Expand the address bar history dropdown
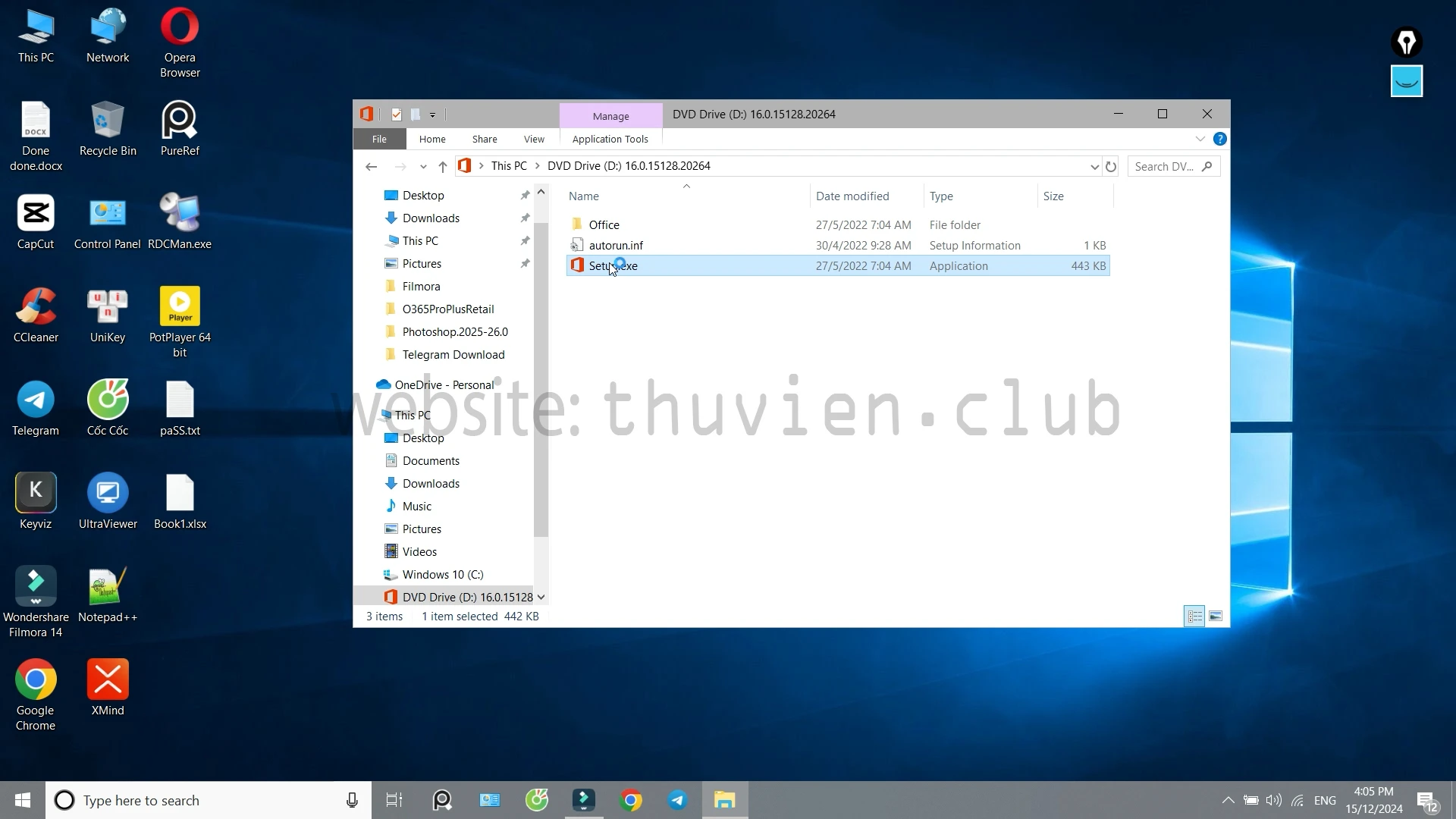This screenshot has width=1456, height=819. [1094, 166]
